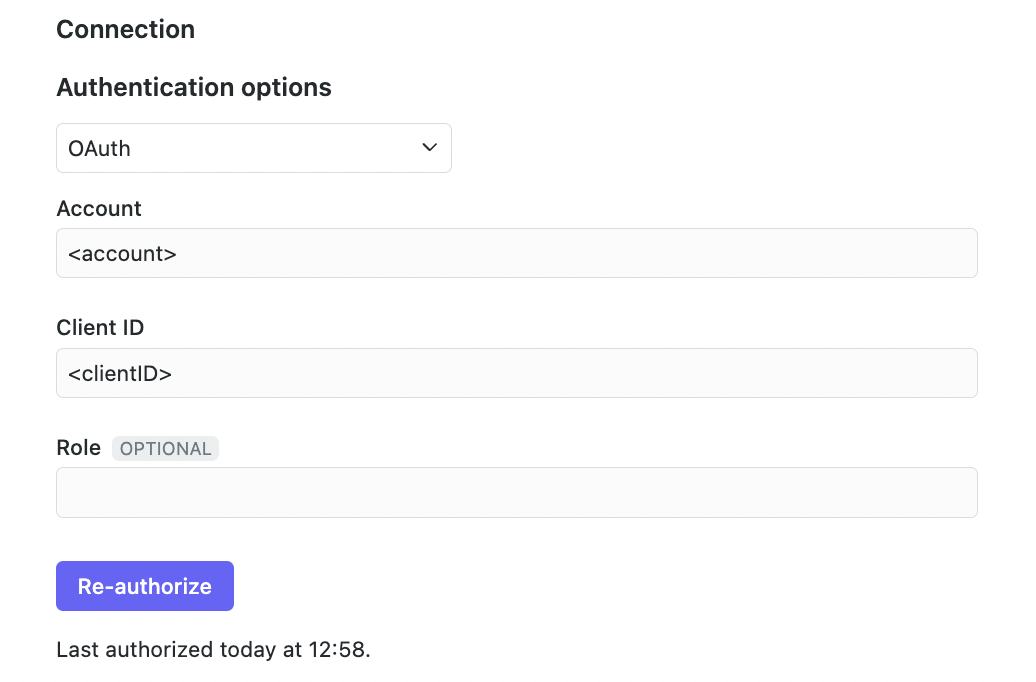Focus the Account input field
Image resolution: width=1036 pixels, height=682 pixels.
tap(516, 253)
